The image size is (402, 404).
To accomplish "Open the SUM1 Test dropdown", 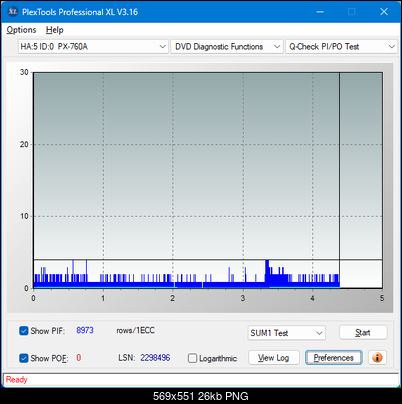I will (286, 333).
